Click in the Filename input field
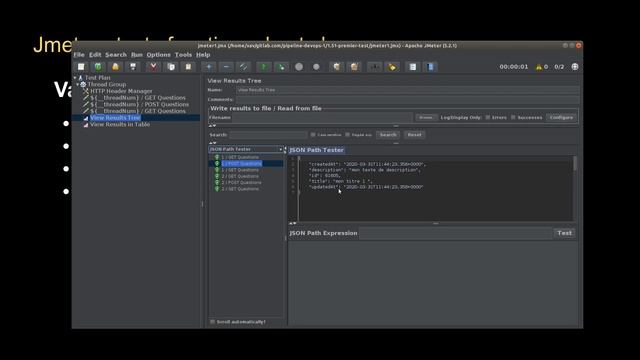The width and height of the screenshot is (640, 360). (x=323, y=117)
